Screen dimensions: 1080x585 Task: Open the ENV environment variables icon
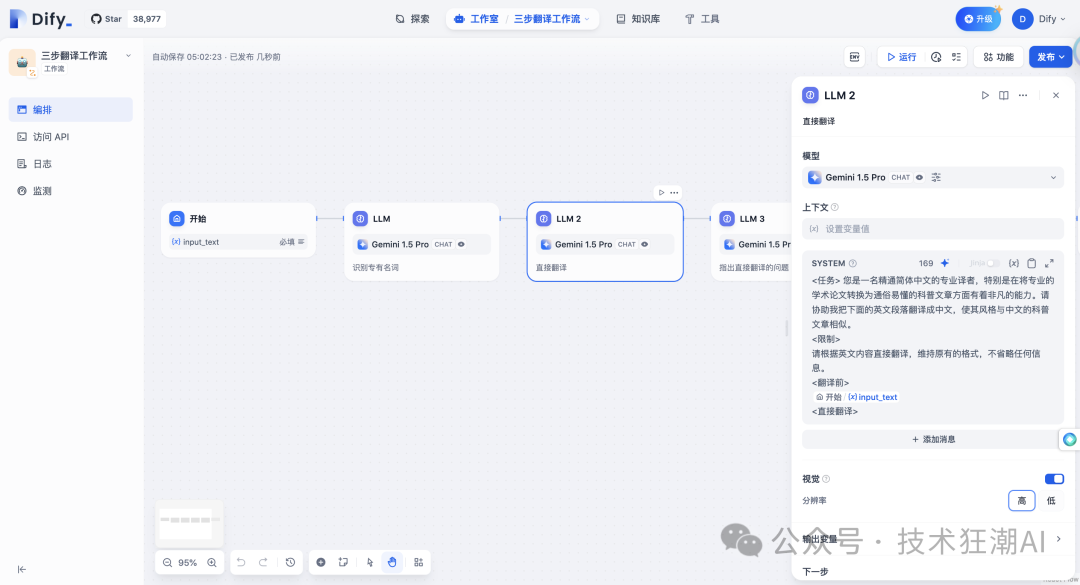coord(854,57)
